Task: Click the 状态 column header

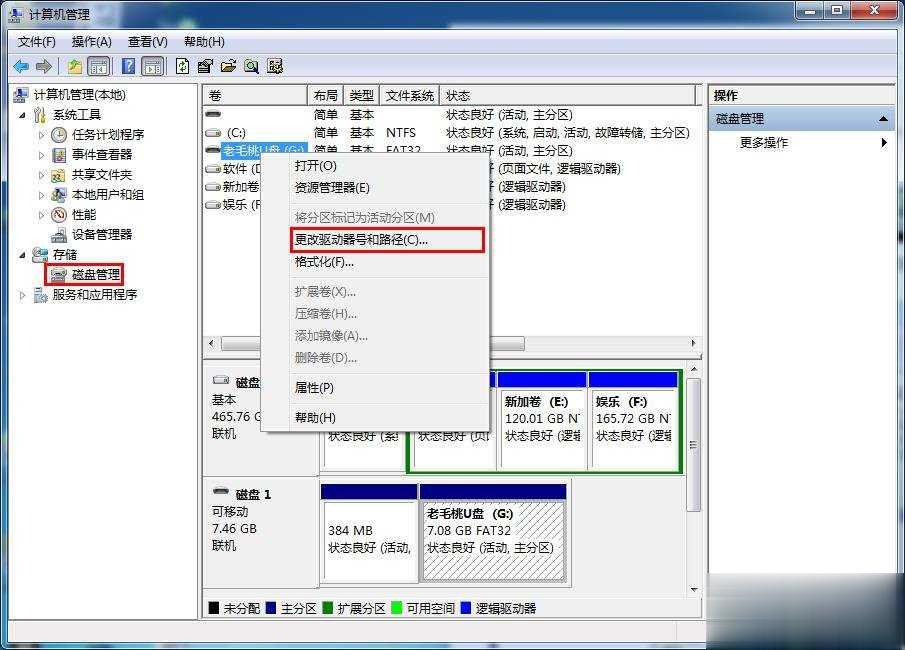Action: tap(567, 96)
